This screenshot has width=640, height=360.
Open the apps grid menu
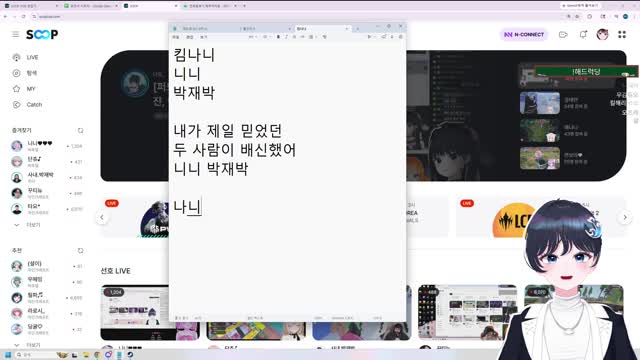pyautogui.click(x=622, y=35)
